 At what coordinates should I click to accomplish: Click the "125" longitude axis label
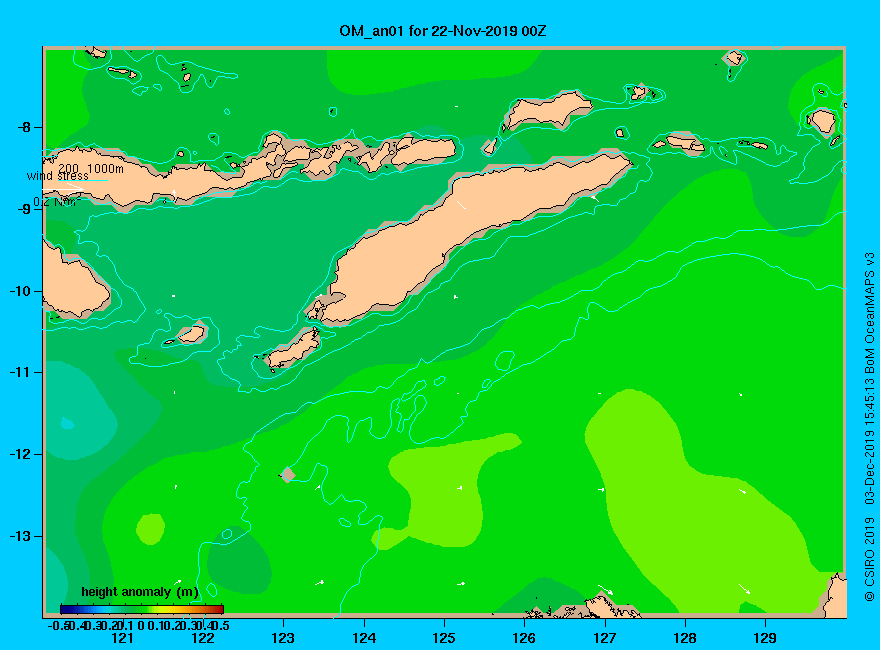[444, 638]
